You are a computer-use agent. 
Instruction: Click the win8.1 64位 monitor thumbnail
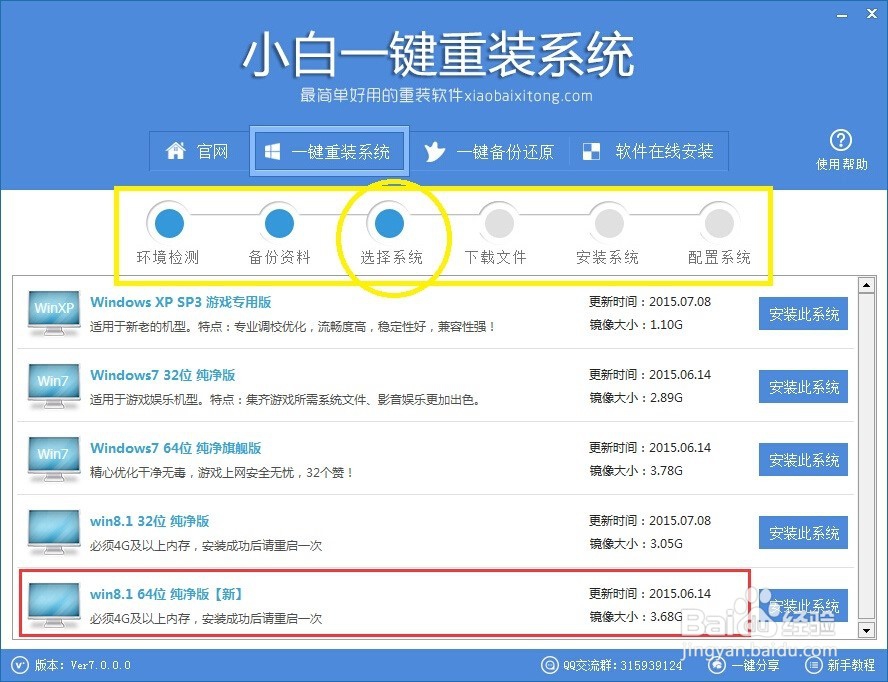pyautogui.click(x=54, y=606)
